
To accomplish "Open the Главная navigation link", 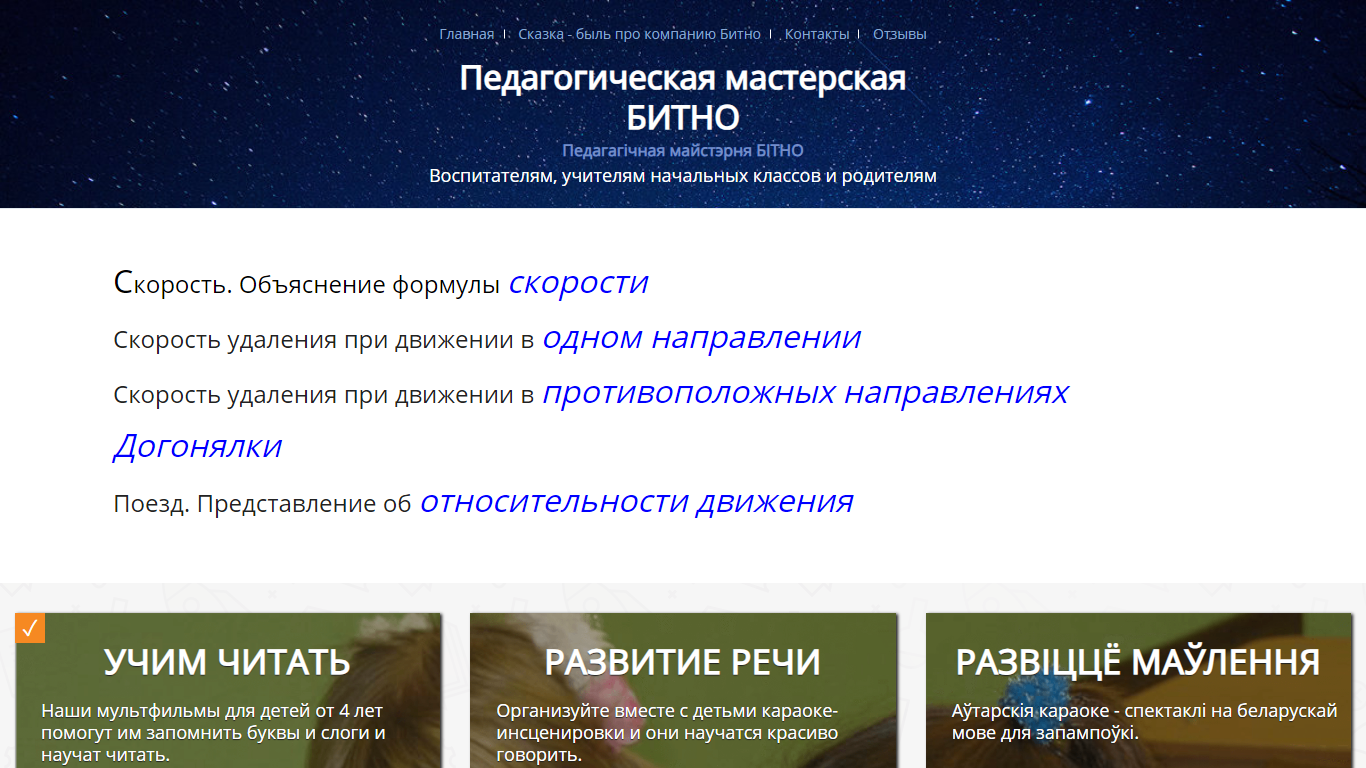I will coord(466,34).
